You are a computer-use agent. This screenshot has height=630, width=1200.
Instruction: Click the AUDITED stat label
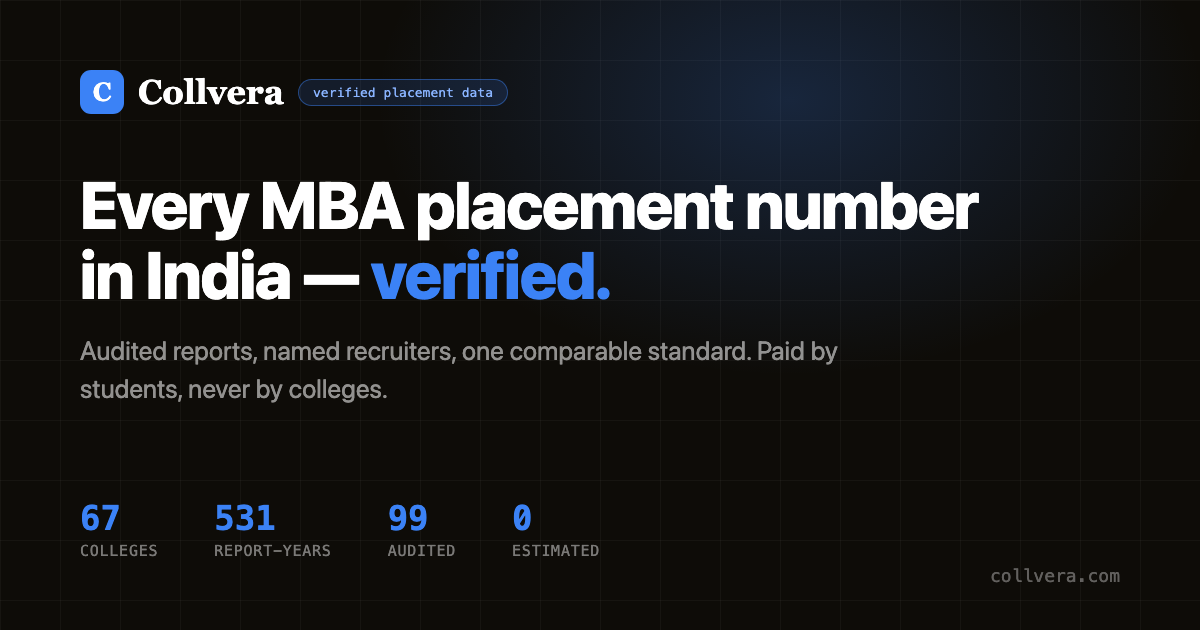coord(421,551)
